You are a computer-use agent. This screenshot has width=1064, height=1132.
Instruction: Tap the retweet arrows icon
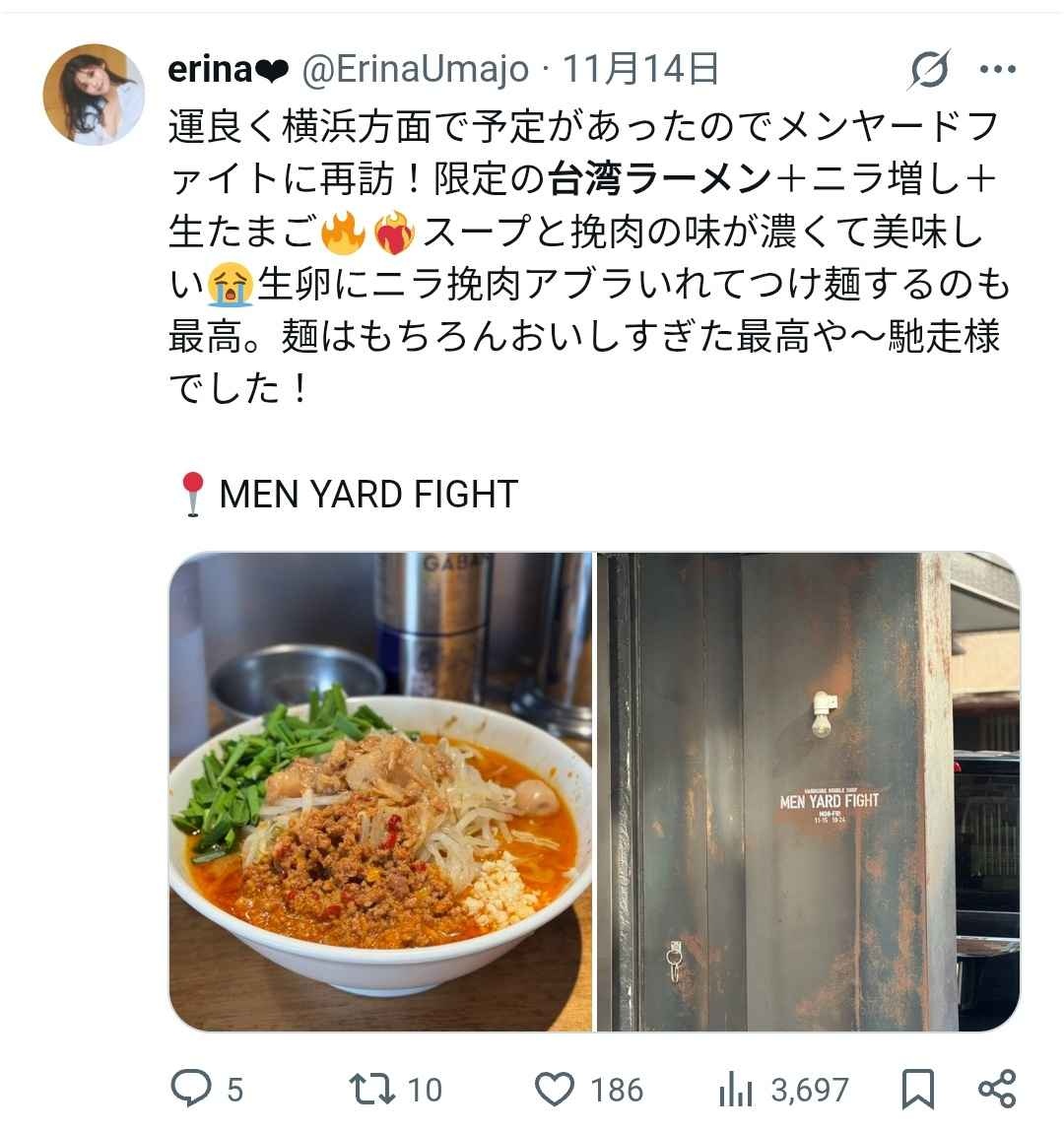pos(371,1089)
